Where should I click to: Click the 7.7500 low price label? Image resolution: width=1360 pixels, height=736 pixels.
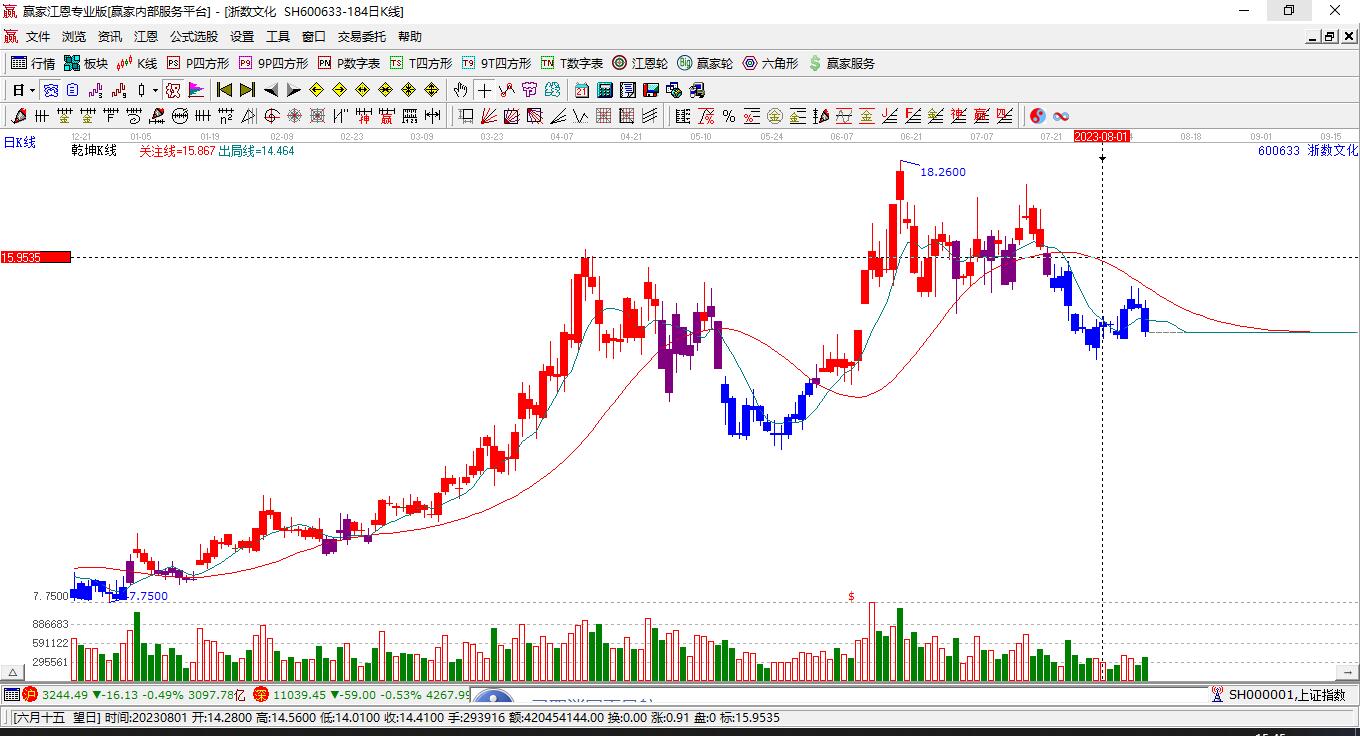point(149,596)
